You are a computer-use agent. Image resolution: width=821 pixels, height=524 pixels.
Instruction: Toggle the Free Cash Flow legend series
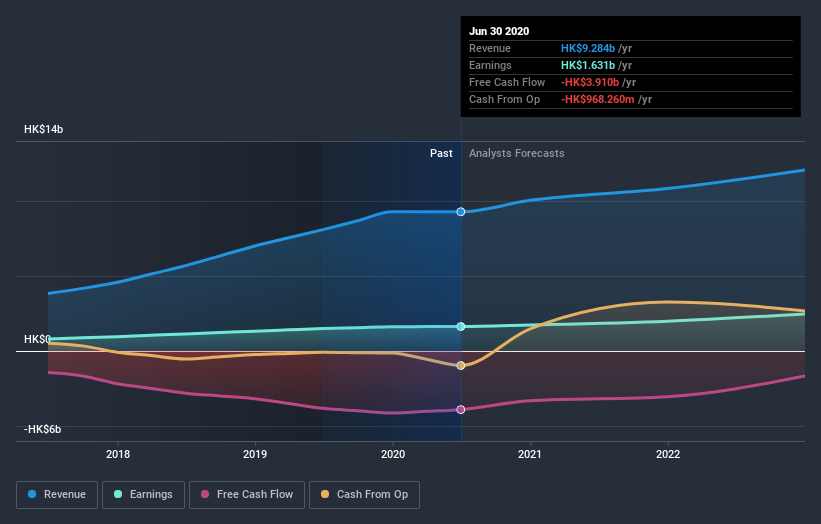pyautogui.click(x=247, y=495)
